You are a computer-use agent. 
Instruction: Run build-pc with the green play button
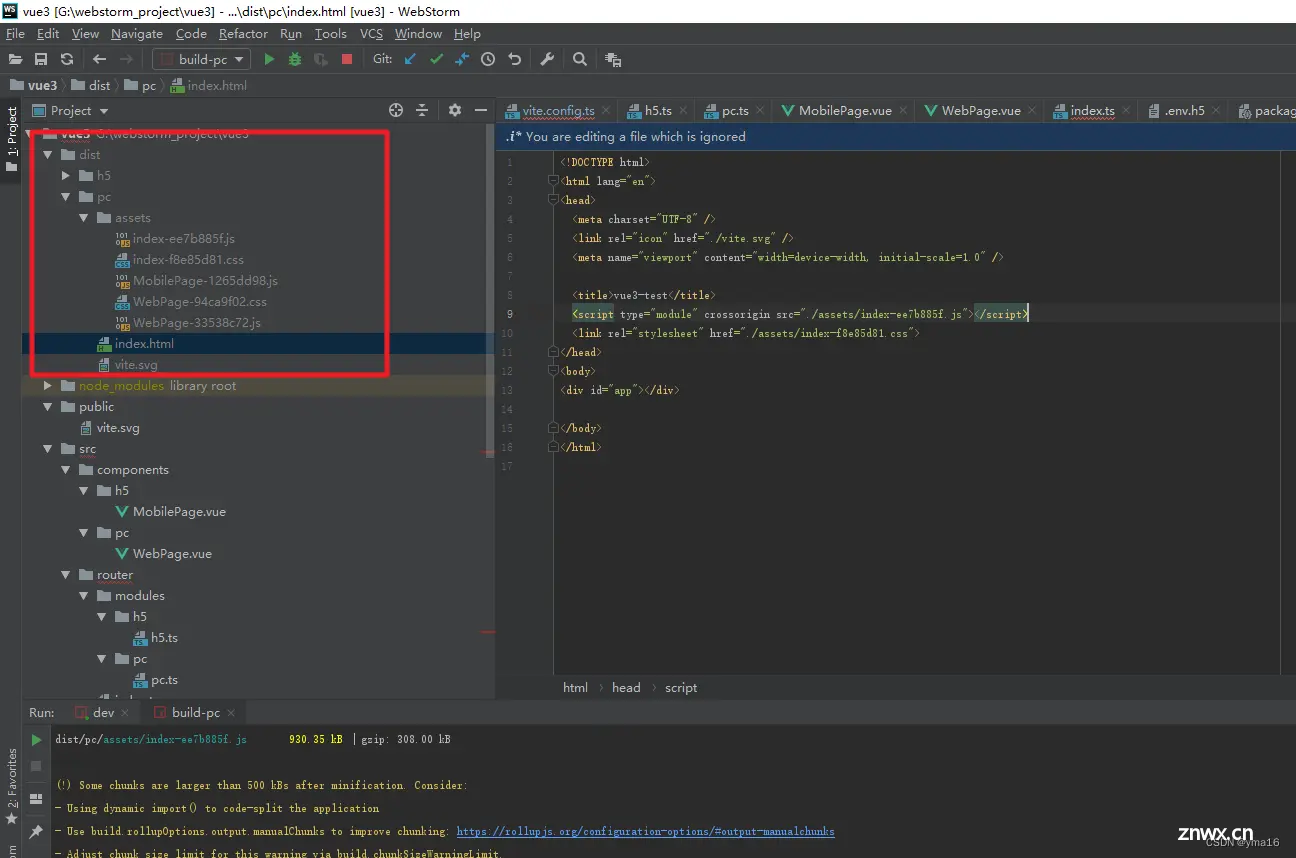tap(269, 59)
